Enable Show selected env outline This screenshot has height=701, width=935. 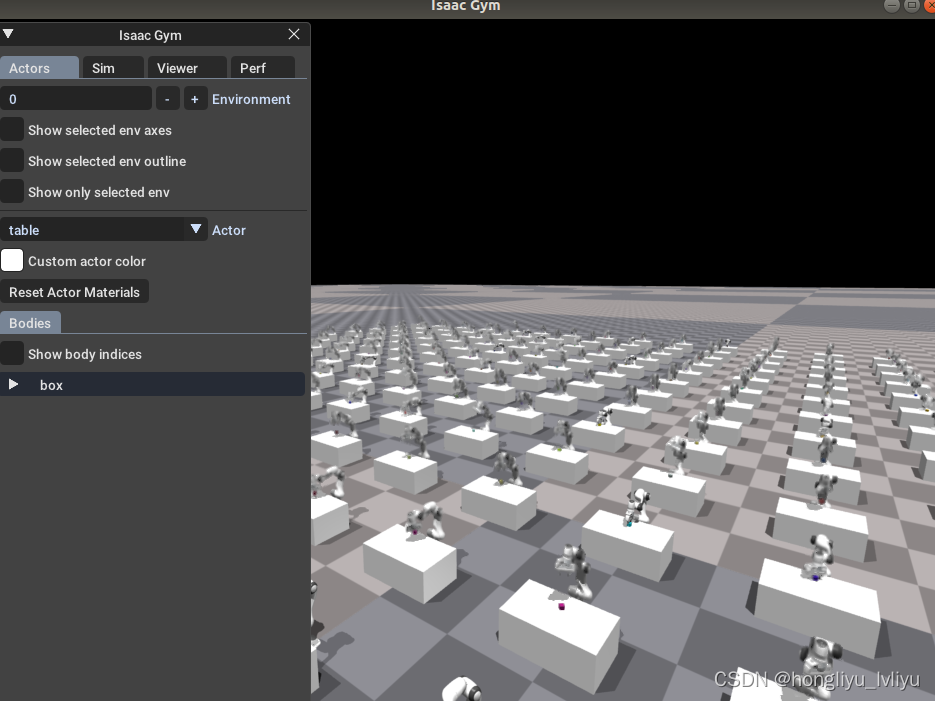12,161
